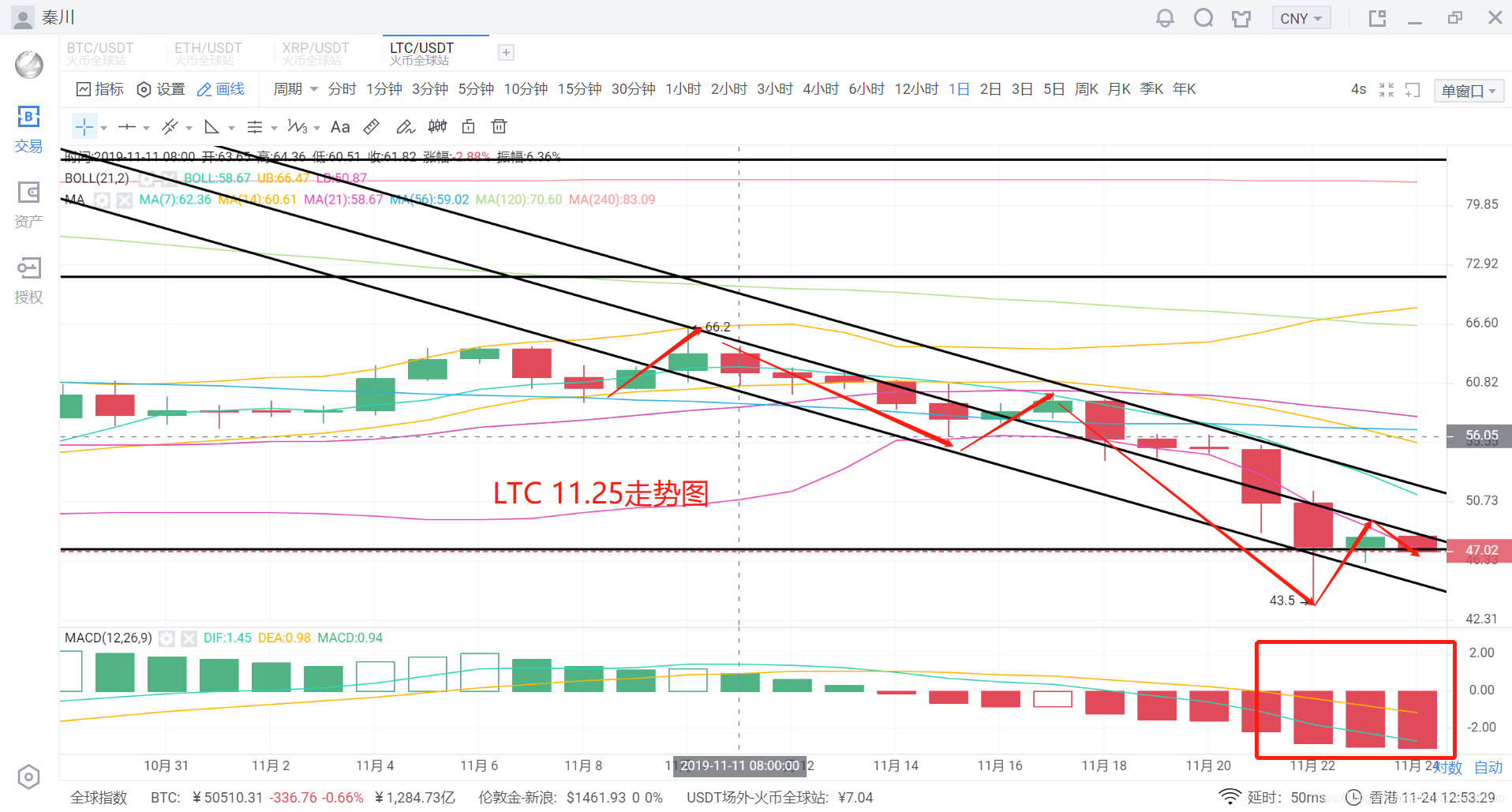Click the user avatar for 秦川
1512x812 pixels.
pyautogui.click(x=24, y=17)
